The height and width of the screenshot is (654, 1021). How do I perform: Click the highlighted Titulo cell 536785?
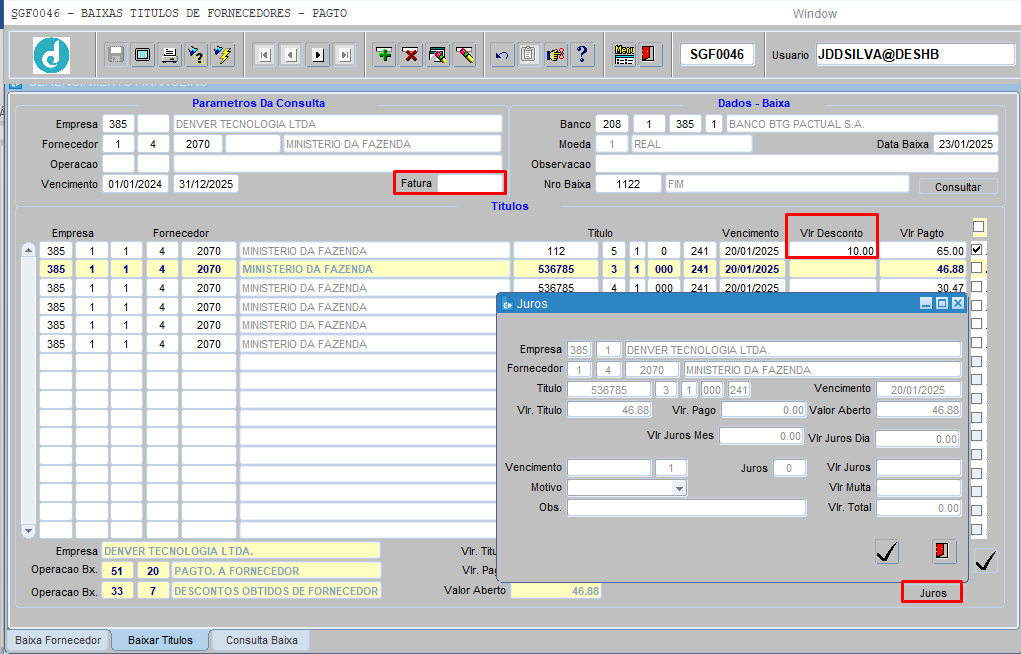(555, 269)
